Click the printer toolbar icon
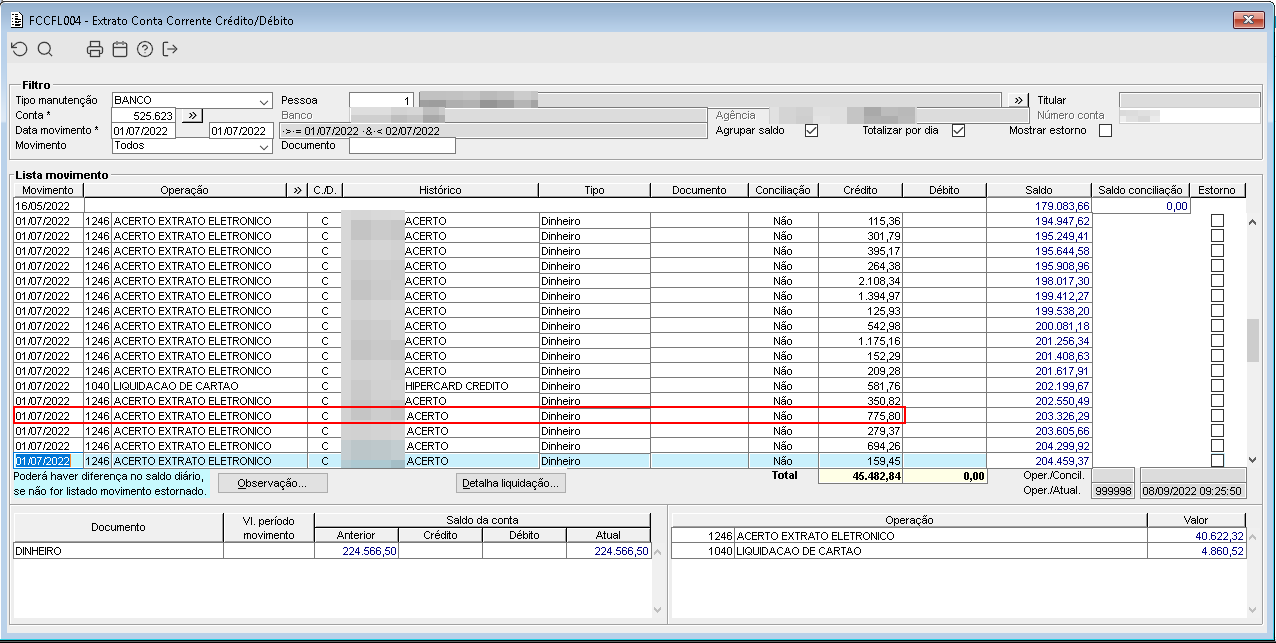Viewport: 1276px width, 643px height. 95,49
